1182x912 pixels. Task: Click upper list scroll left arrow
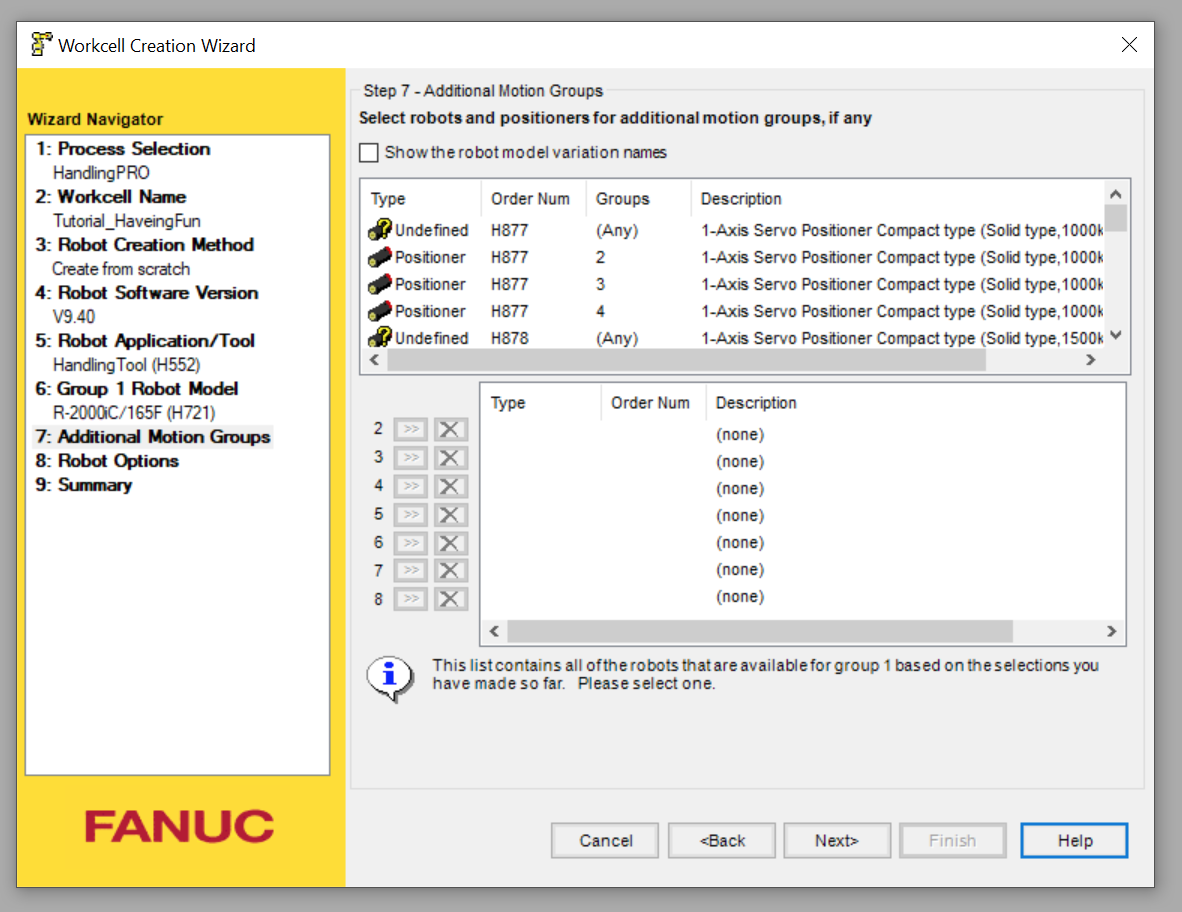coord(374,360)
